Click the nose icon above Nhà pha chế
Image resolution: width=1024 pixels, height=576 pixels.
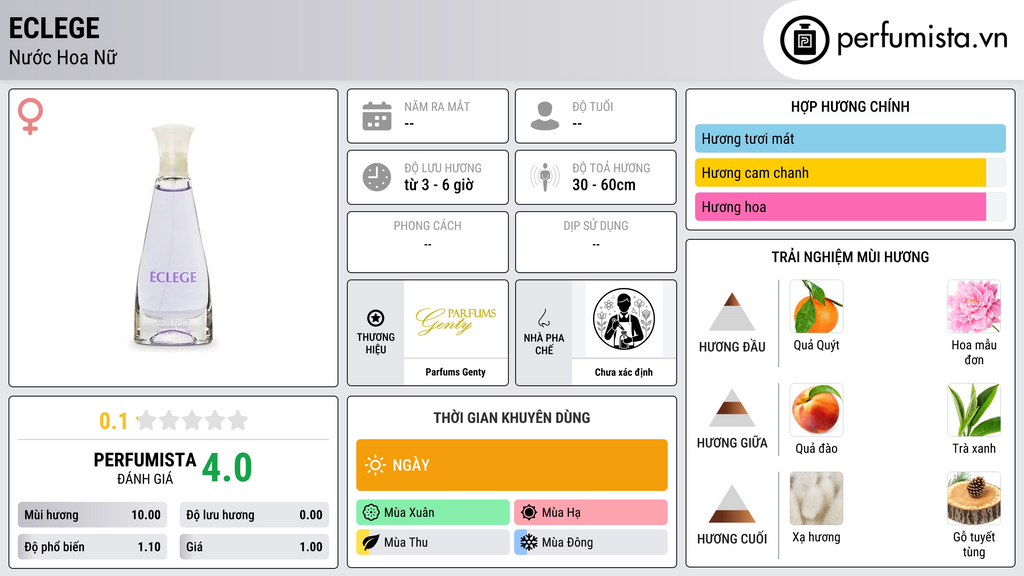[543, 318]
